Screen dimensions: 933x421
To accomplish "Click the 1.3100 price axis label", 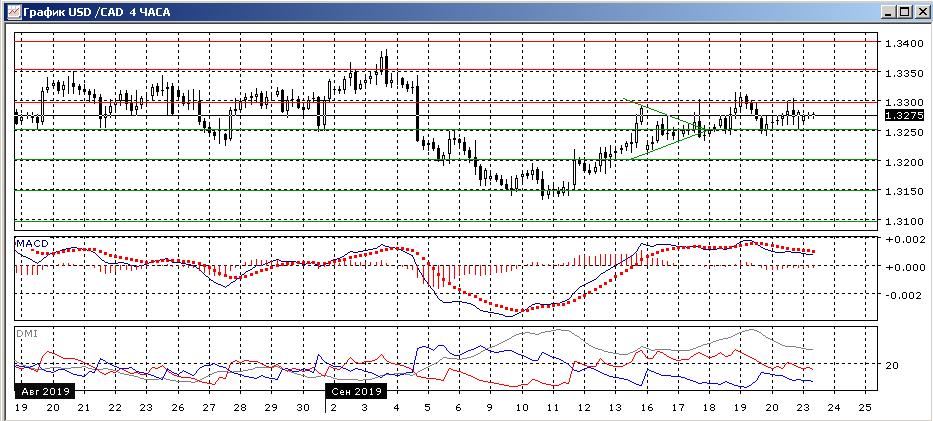I will pyautogui.click(x=904, y=221).
